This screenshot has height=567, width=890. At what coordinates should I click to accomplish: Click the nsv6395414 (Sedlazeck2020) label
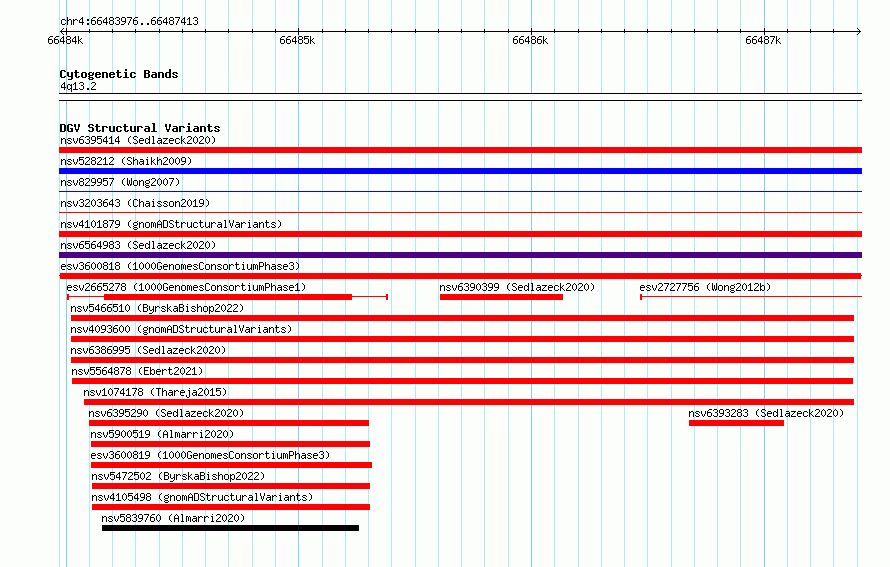[x=138, y=140]
